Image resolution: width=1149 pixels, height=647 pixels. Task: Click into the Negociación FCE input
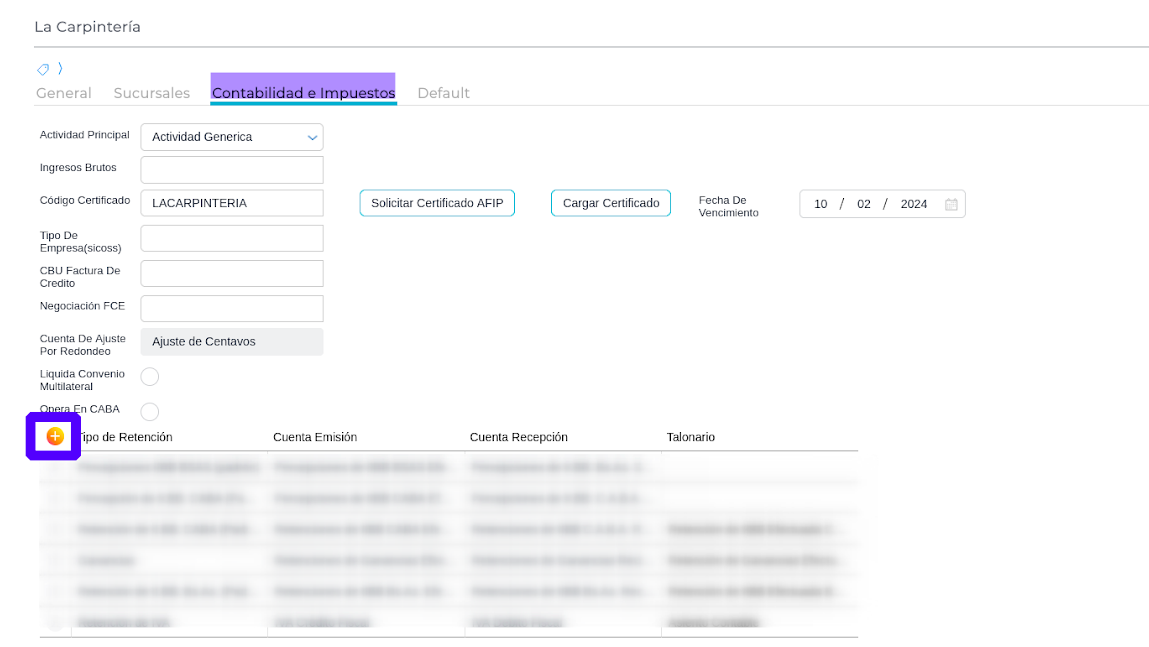[x=232, y=308]
